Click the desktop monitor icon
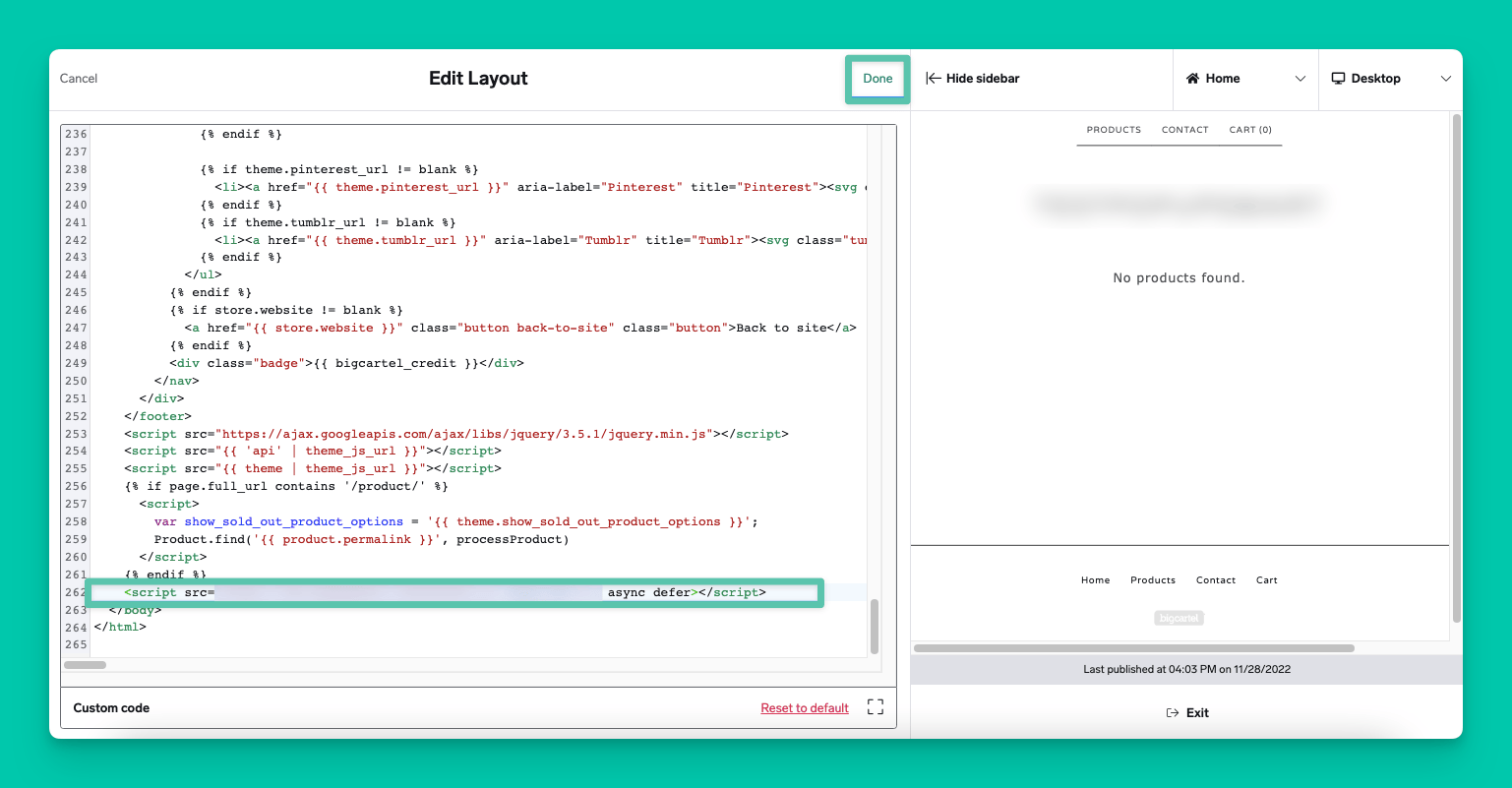1512x788 pixels. click(x=1338, y=79)
